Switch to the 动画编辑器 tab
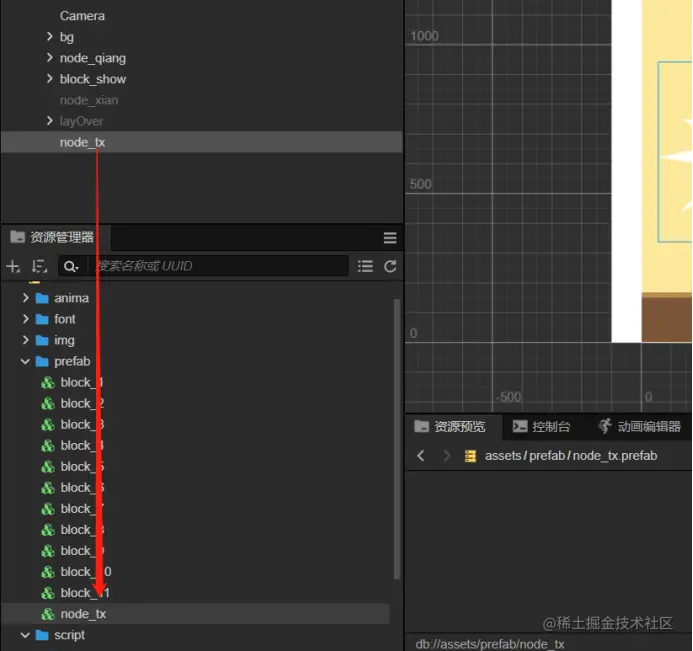Viewport: 693px width, 651px height. coord(639,426)
